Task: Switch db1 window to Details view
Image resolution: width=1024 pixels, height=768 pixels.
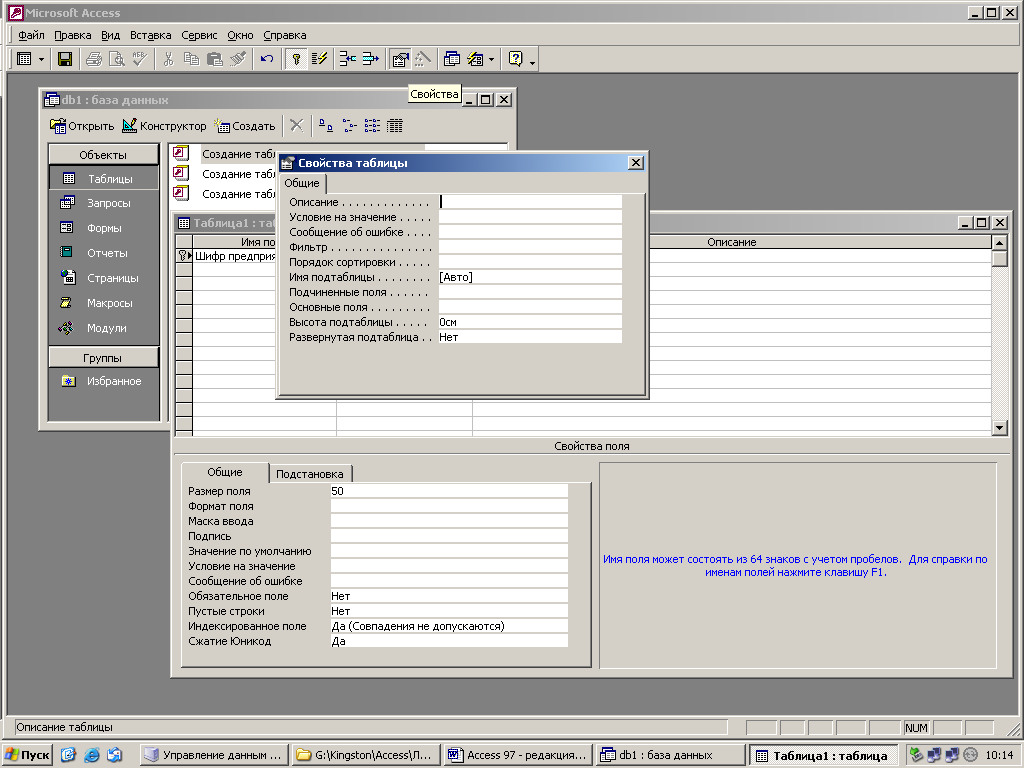Action: 395,125
